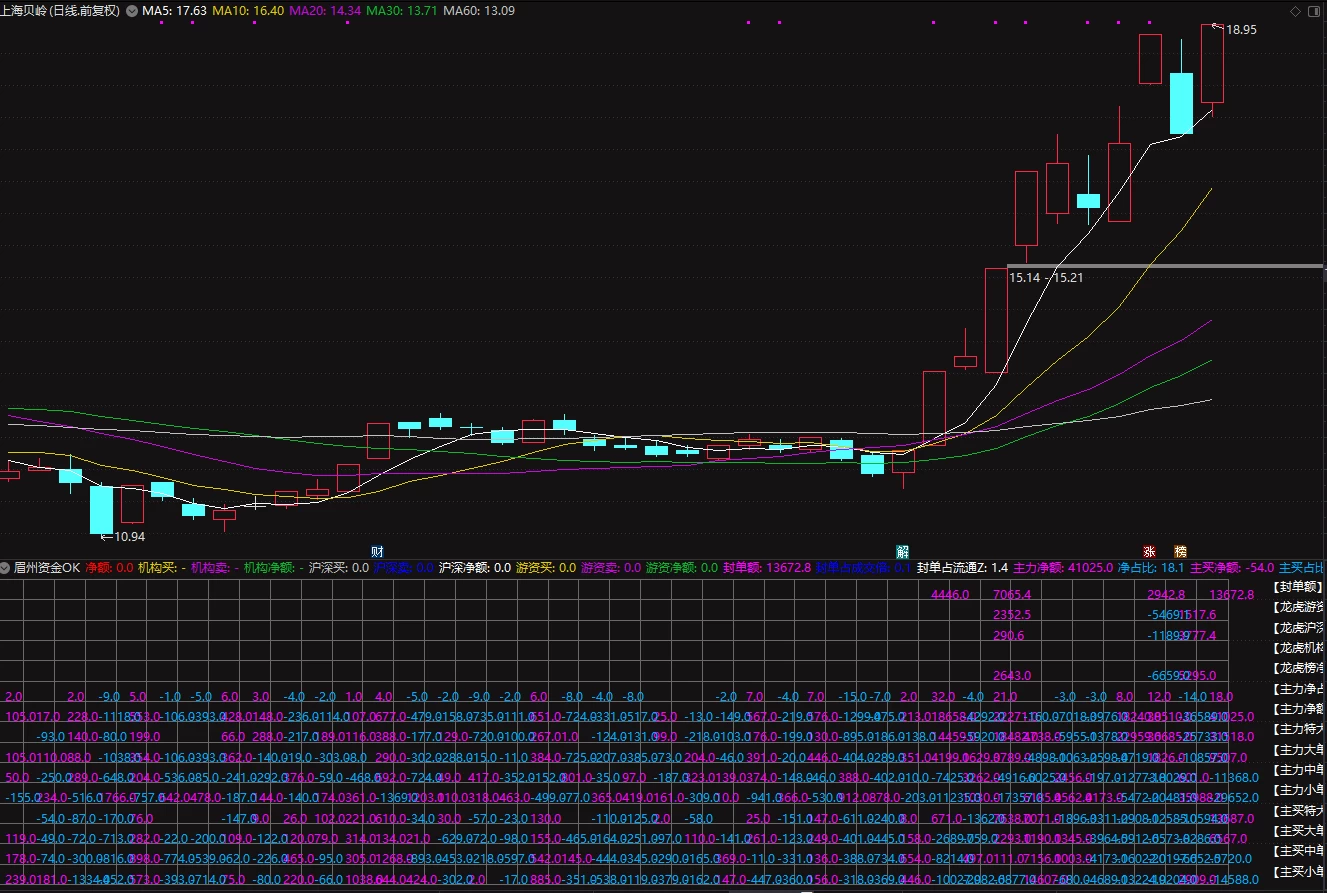Click the 【主力净额 row label

pyautogui.click(x=1297, y=709)
